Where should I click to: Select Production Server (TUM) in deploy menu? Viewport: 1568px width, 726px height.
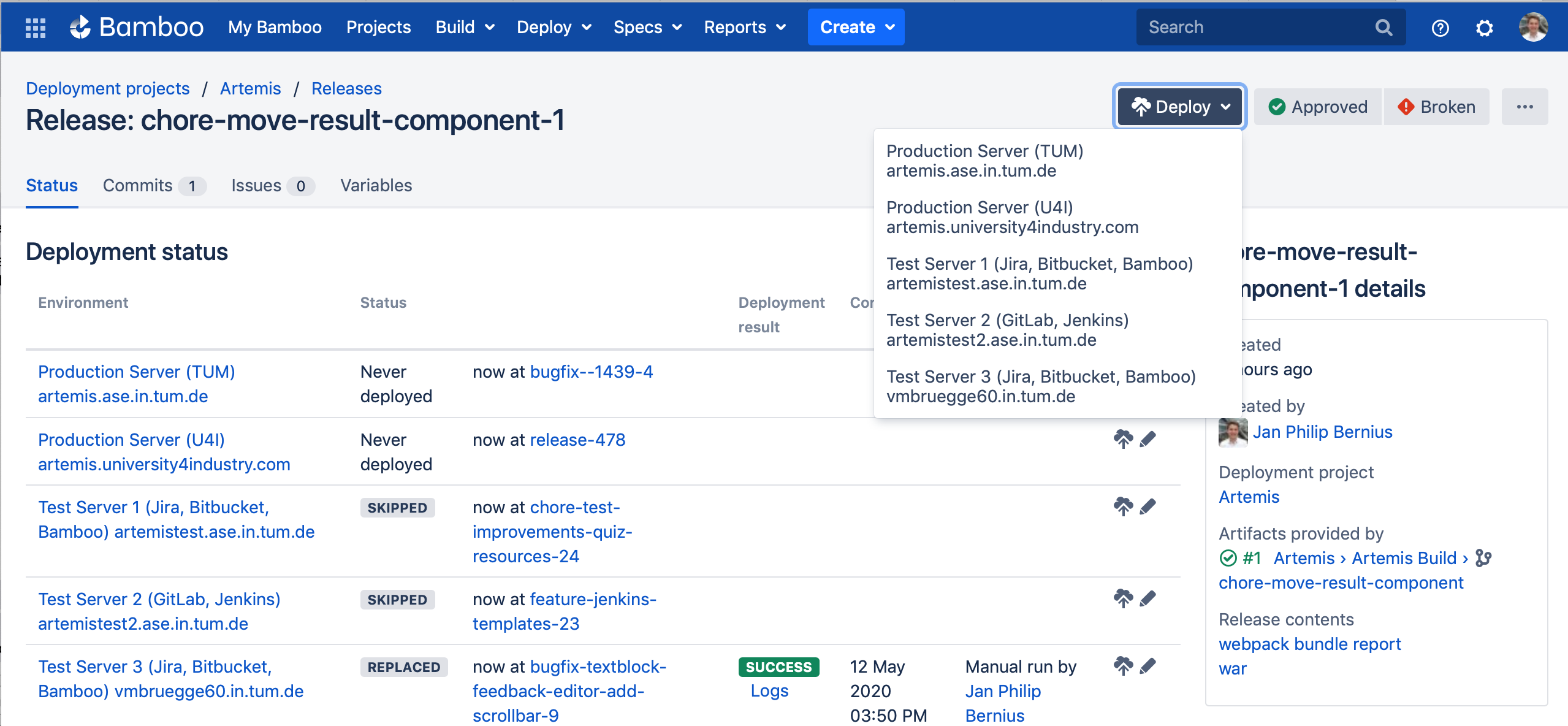click(x=1058, y=161)
